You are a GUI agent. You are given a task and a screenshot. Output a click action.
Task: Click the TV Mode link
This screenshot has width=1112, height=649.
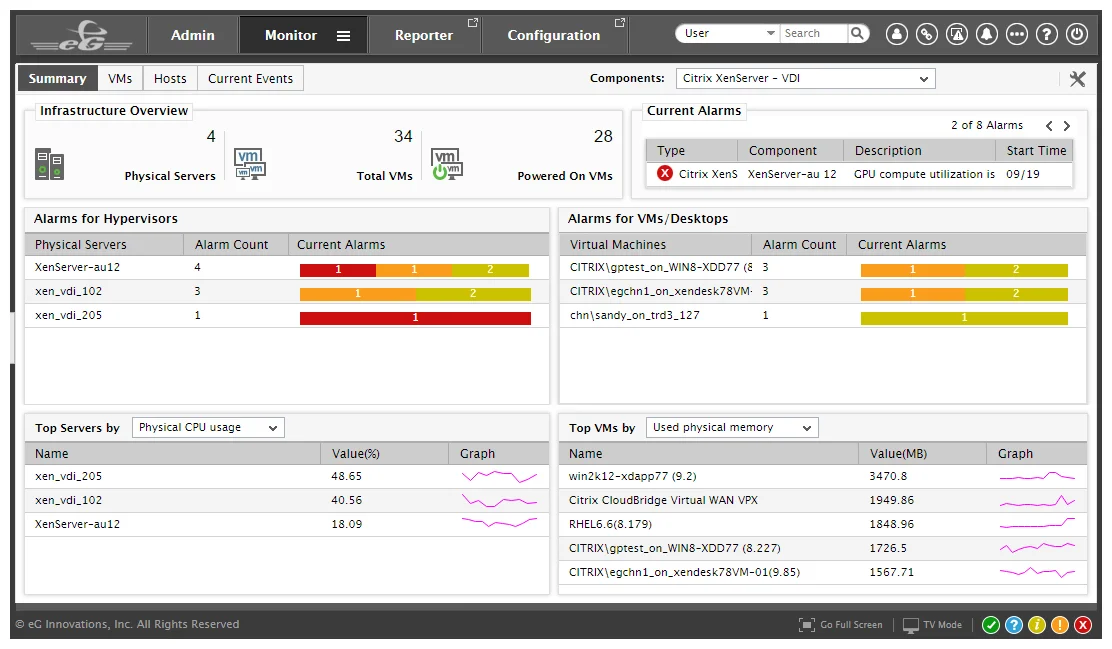point(943,625)
